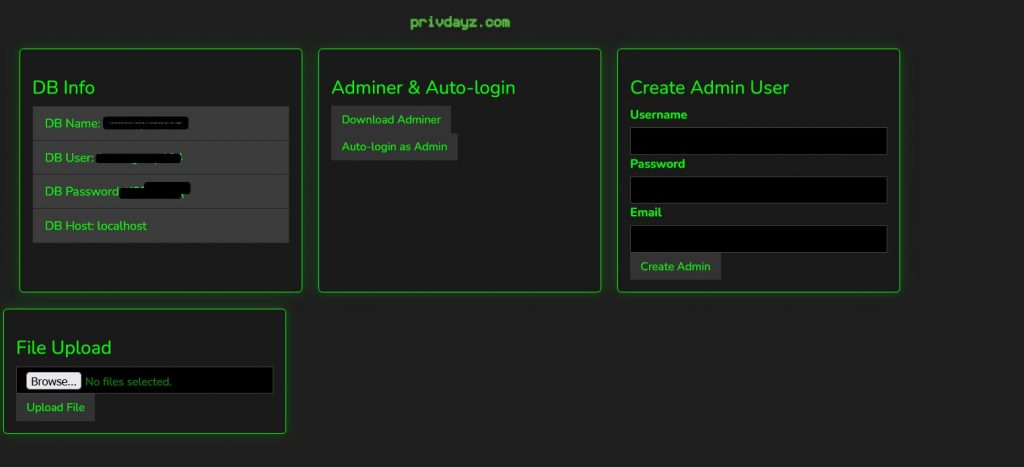Click into the Password input field
This screenshot has width=1024, height=467.
758,190
